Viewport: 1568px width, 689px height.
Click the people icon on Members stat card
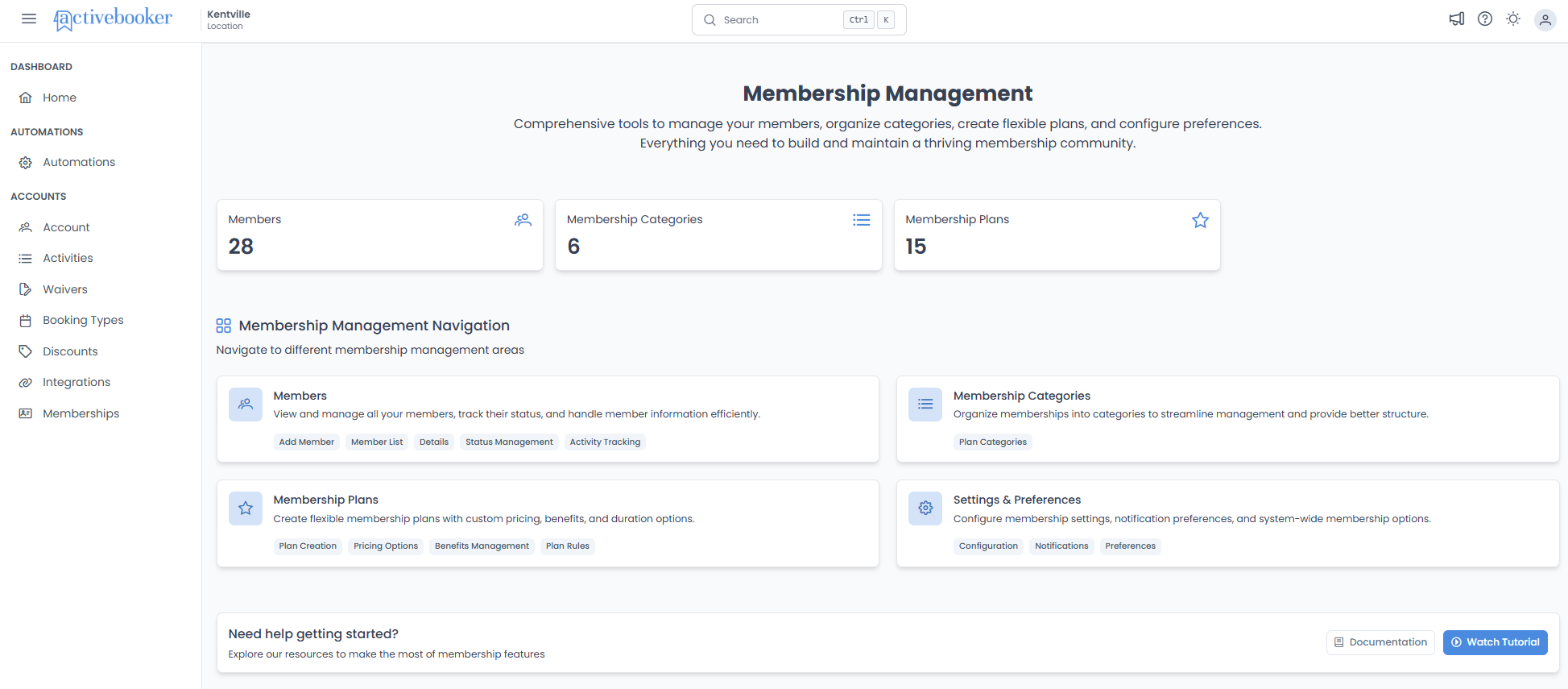[523, 220]
